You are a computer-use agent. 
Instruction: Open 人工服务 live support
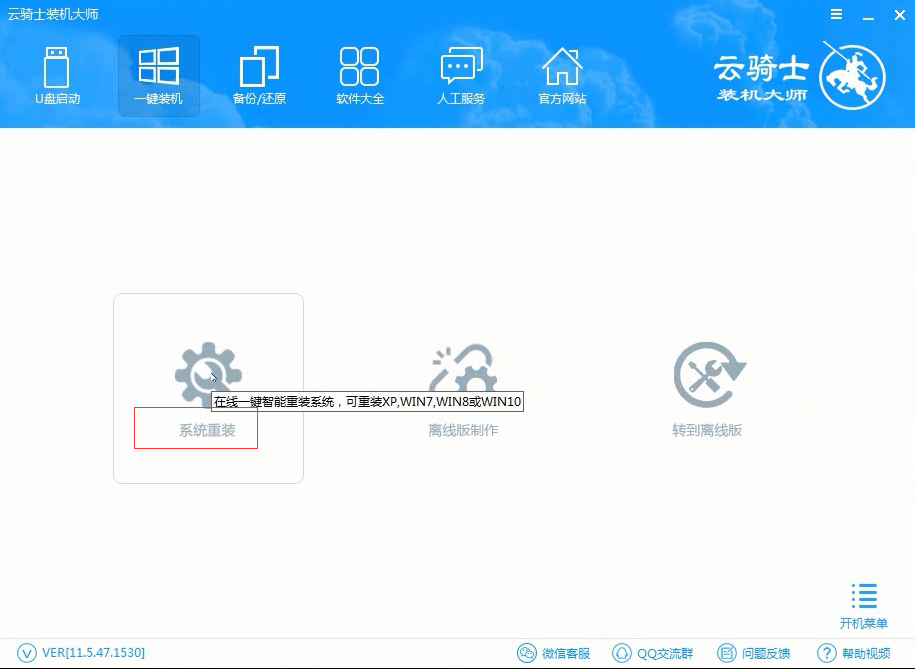click(x=461, y=76)
